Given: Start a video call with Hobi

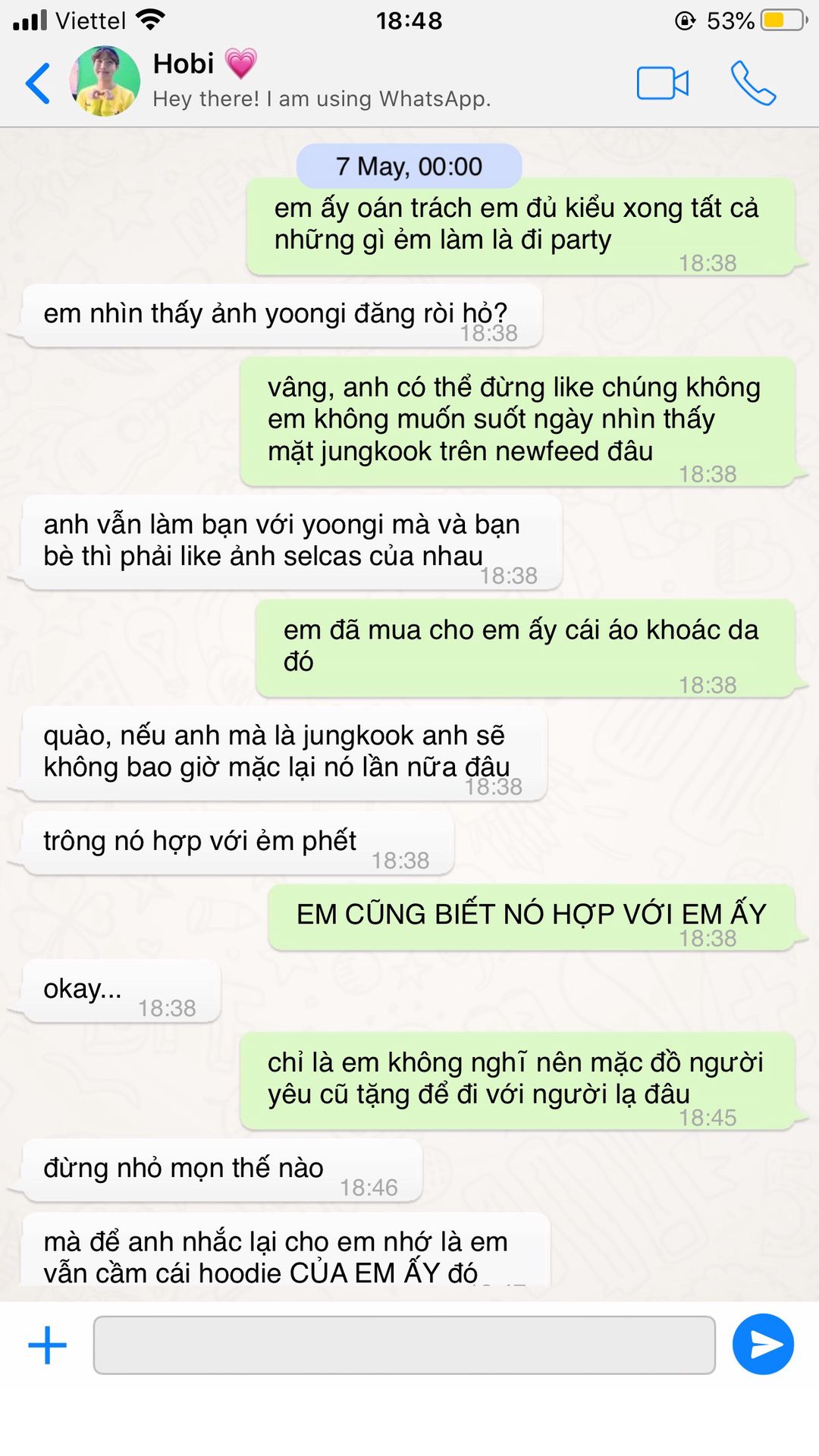Looking at the screenshot, I should [x=662, y=83].
